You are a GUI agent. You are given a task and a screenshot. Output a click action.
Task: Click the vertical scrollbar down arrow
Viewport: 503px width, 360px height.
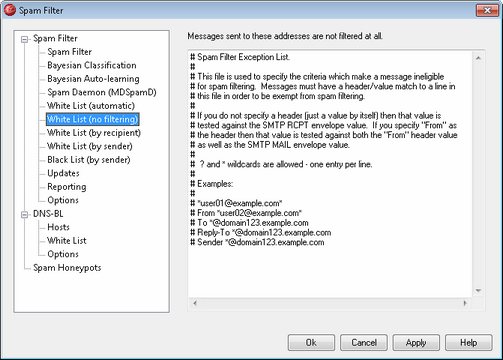coord(478,291)
